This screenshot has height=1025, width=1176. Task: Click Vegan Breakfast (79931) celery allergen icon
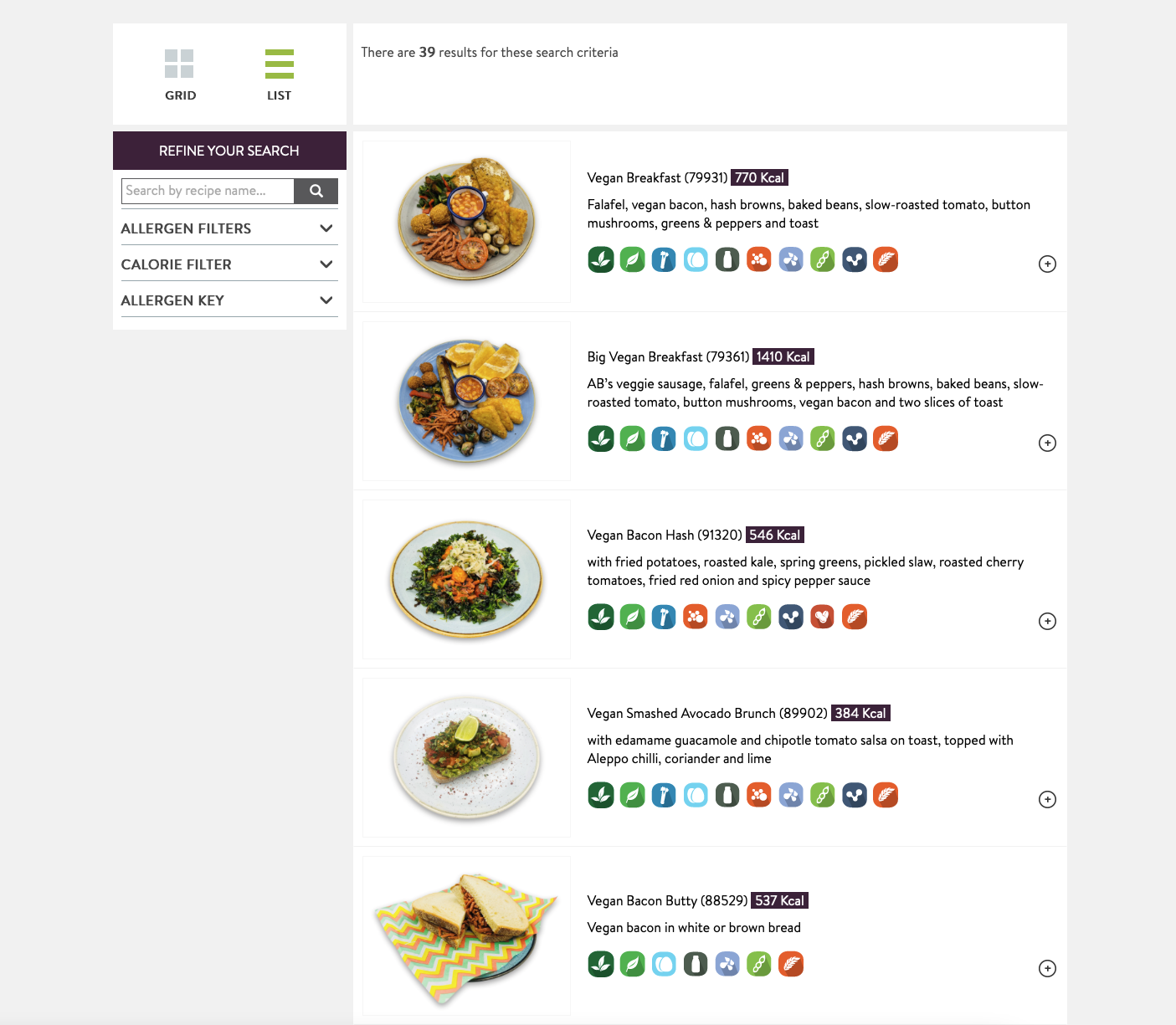tap(664, 260)
